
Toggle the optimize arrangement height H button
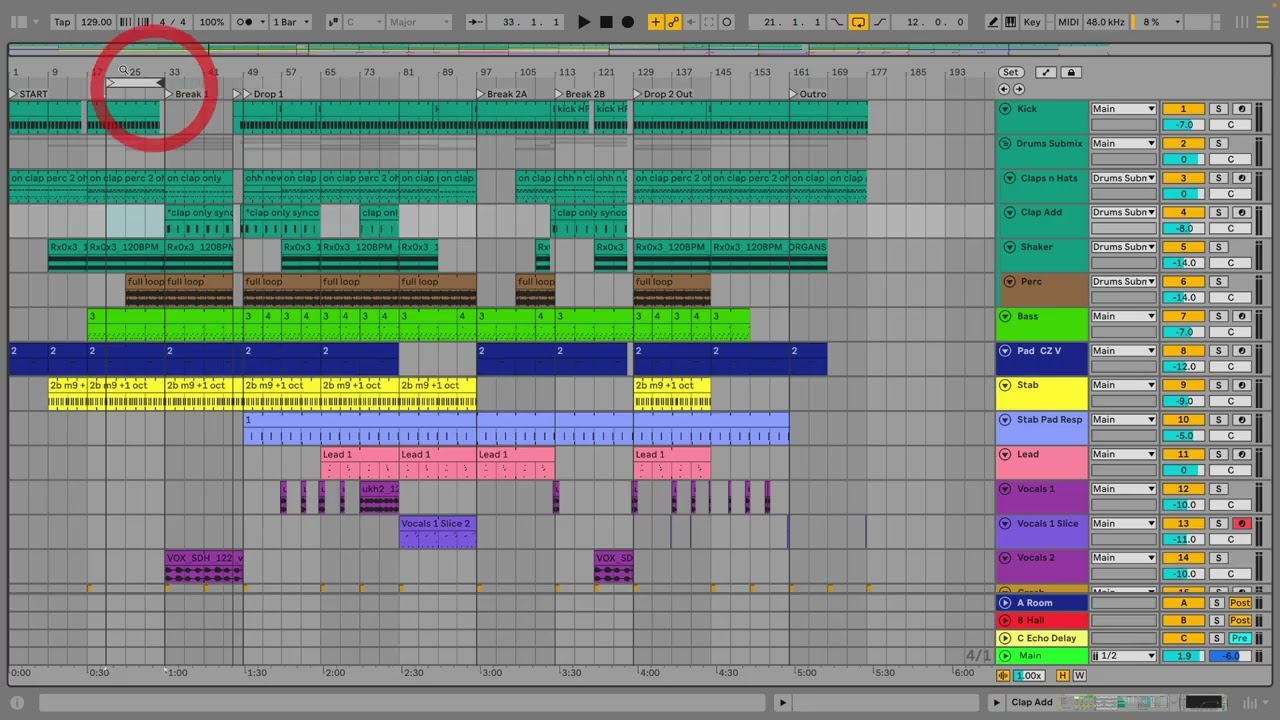[1062, 676]
